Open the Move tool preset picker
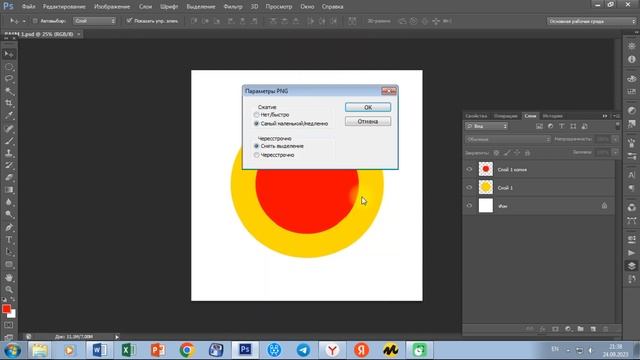 pos(24,21)
